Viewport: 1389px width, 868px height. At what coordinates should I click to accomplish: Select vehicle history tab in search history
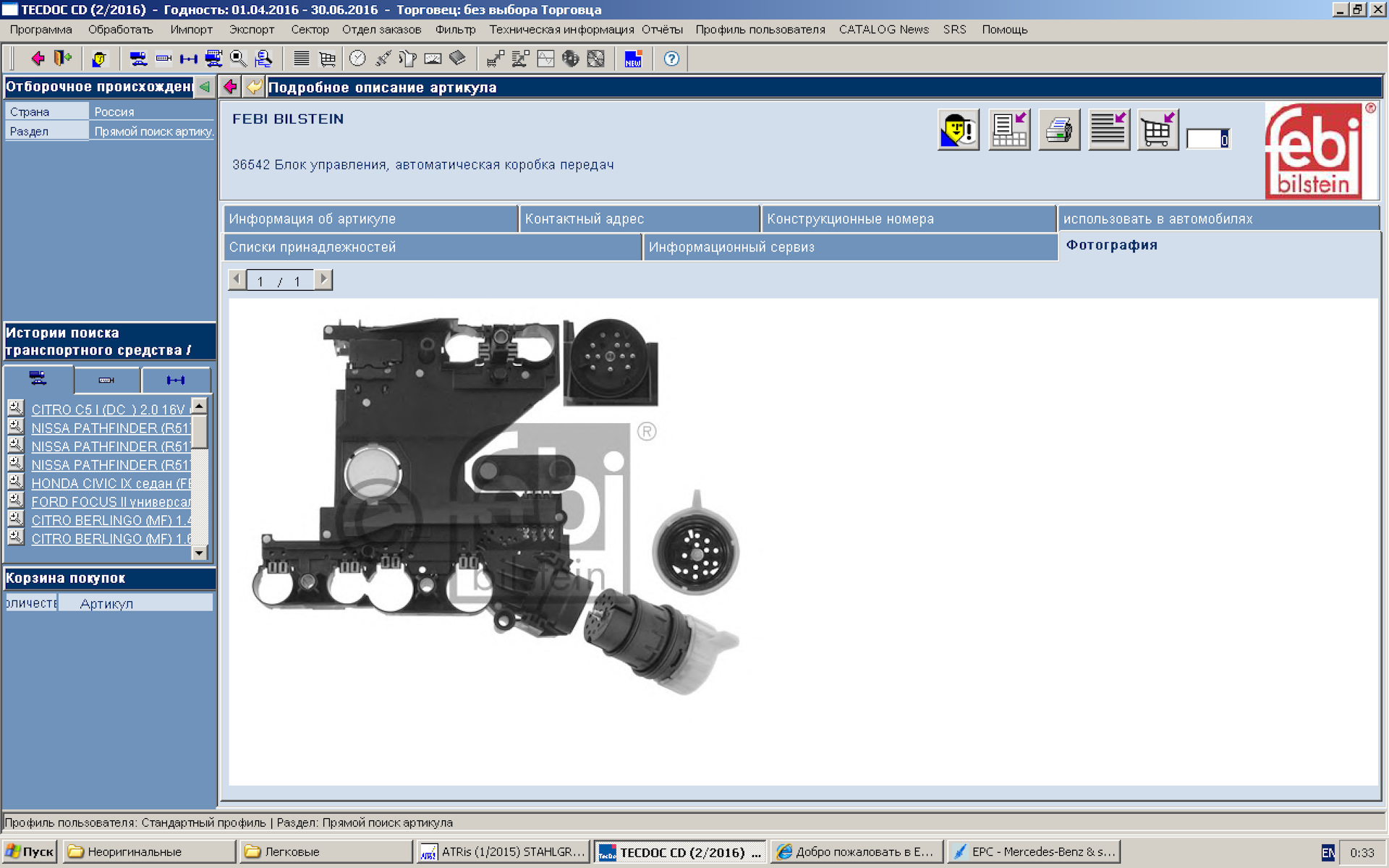coord(38,379)
